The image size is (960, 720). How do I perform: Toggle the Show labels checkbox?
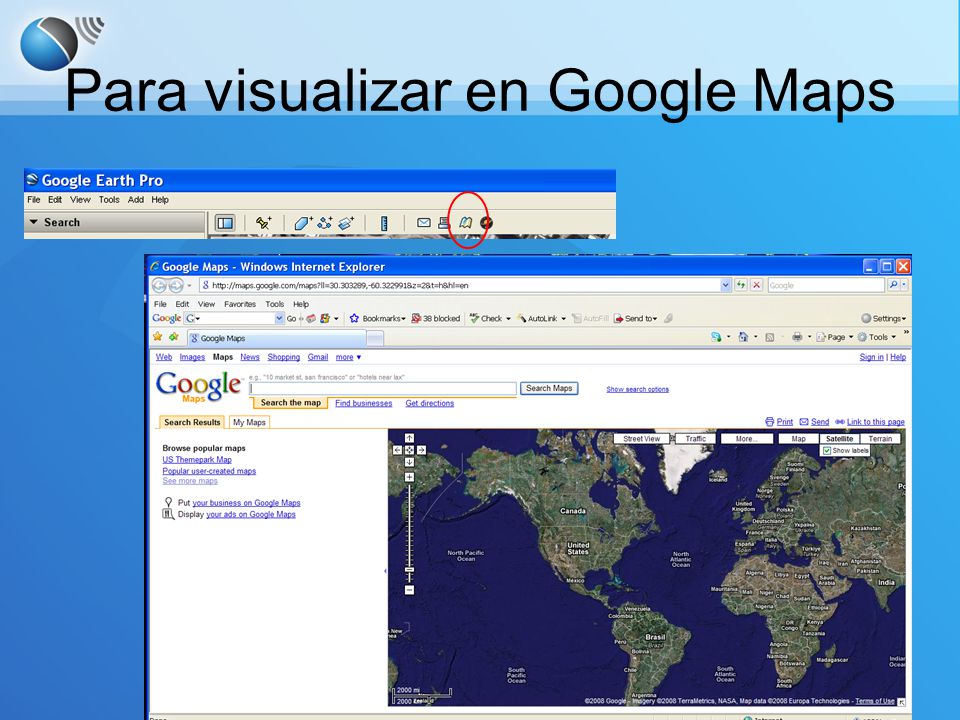827,451
